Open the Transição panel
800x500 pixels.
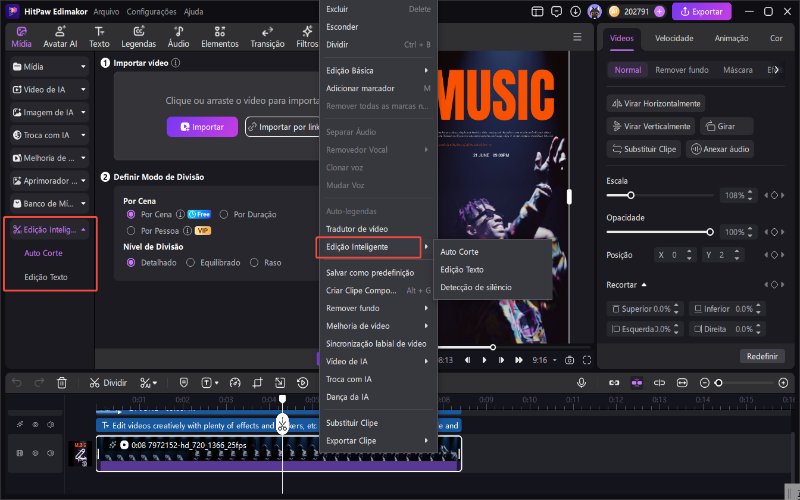pos(267,38)
